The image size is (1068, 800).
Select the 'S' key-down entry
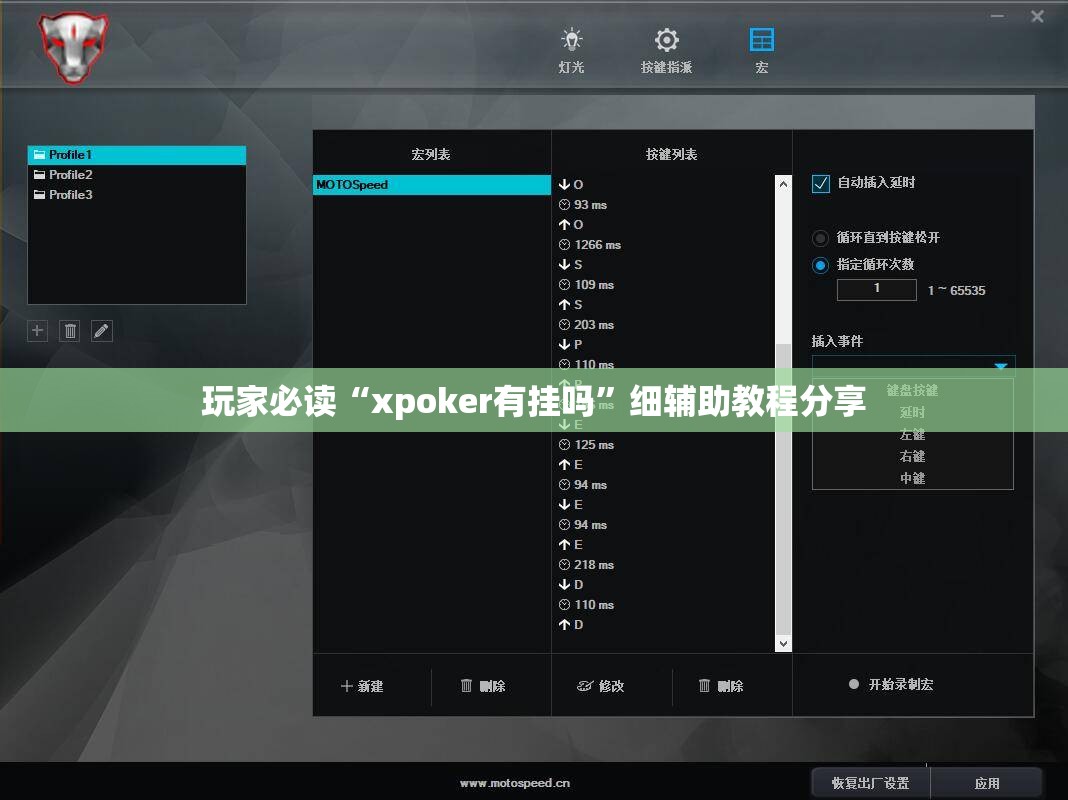571,264
